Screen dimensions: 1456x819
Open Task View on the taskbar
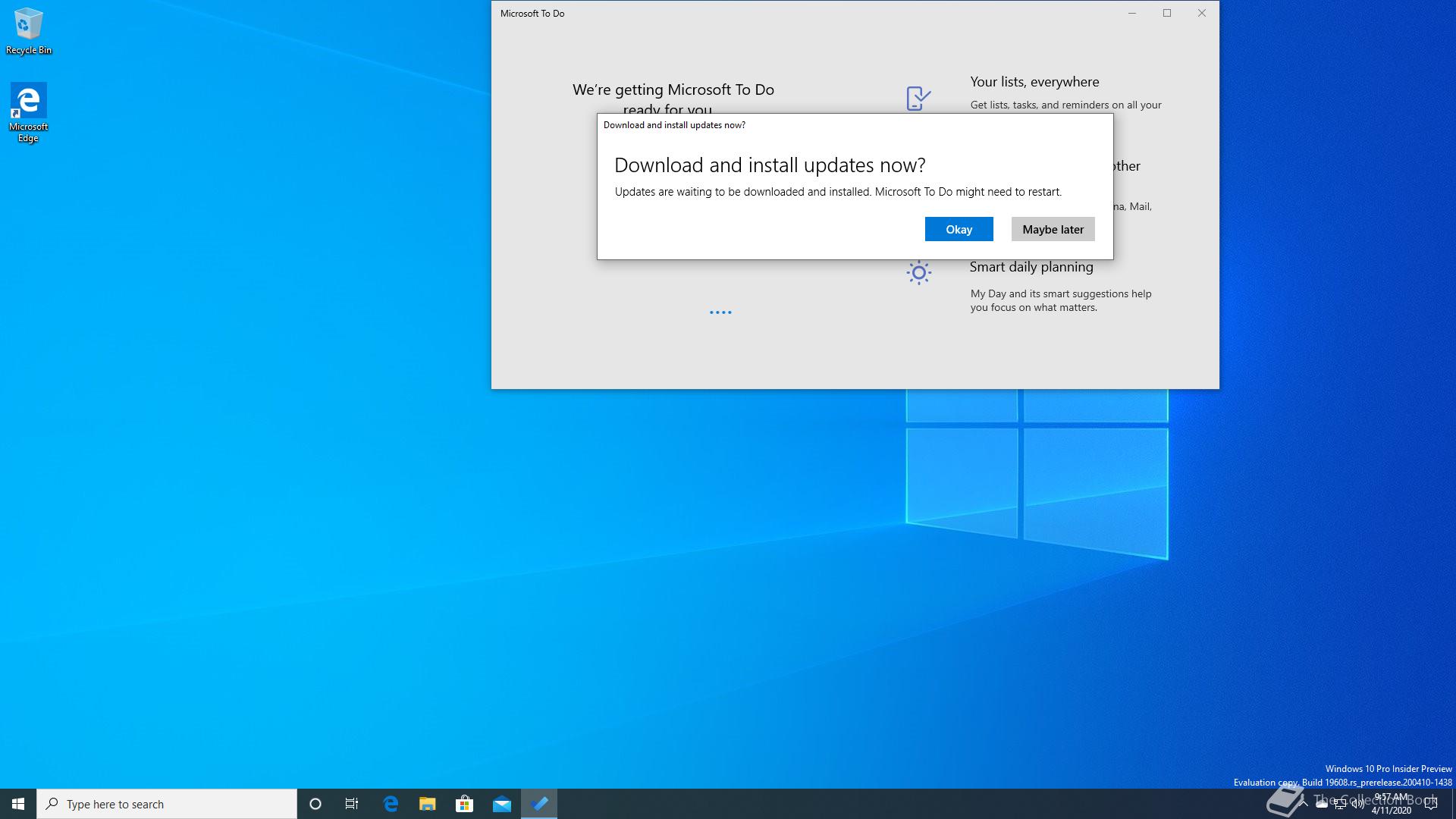[x=352, y=804]
